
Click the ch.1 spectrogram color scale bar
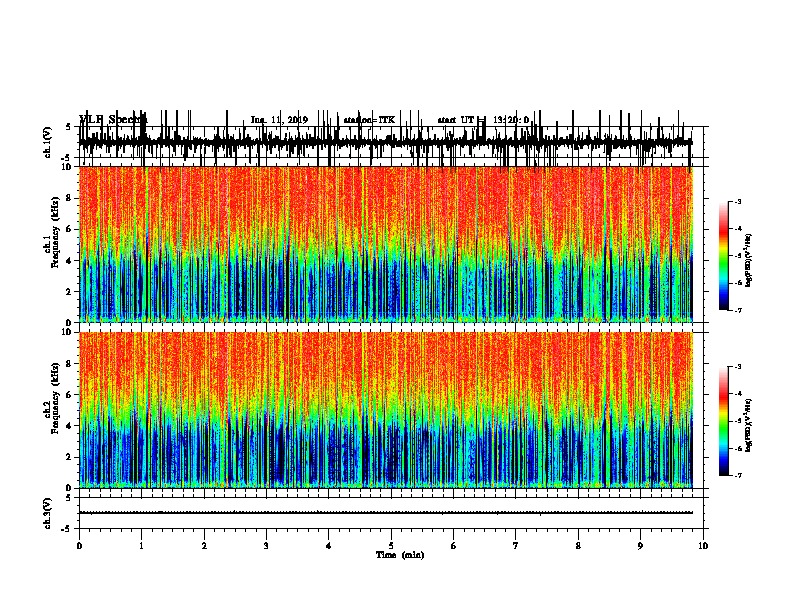[724, 256]
